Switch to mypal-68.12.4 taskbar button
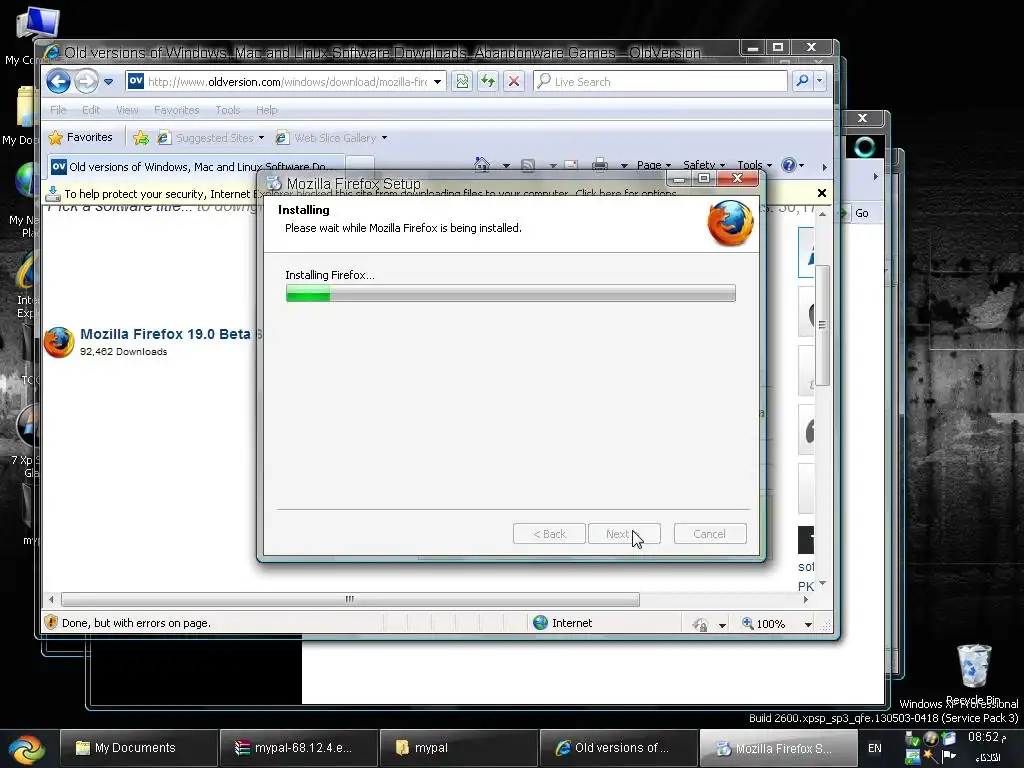This screenshot has width=1024, height=768. coord(298,748)
